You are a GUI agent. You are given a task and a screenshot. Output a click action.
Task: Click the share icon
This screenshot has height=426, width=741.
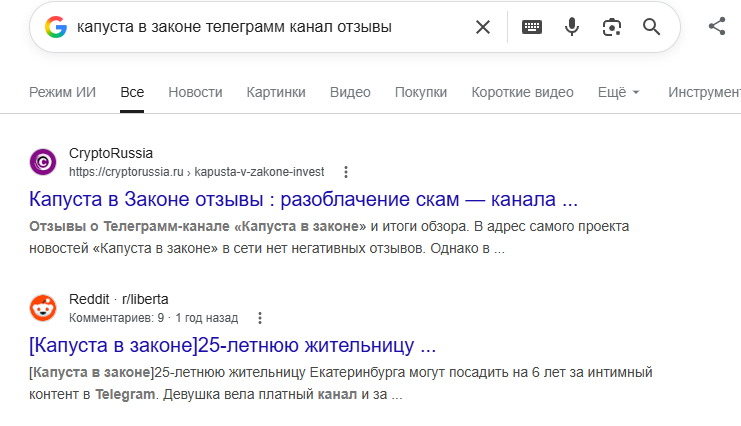coord(717,26)
